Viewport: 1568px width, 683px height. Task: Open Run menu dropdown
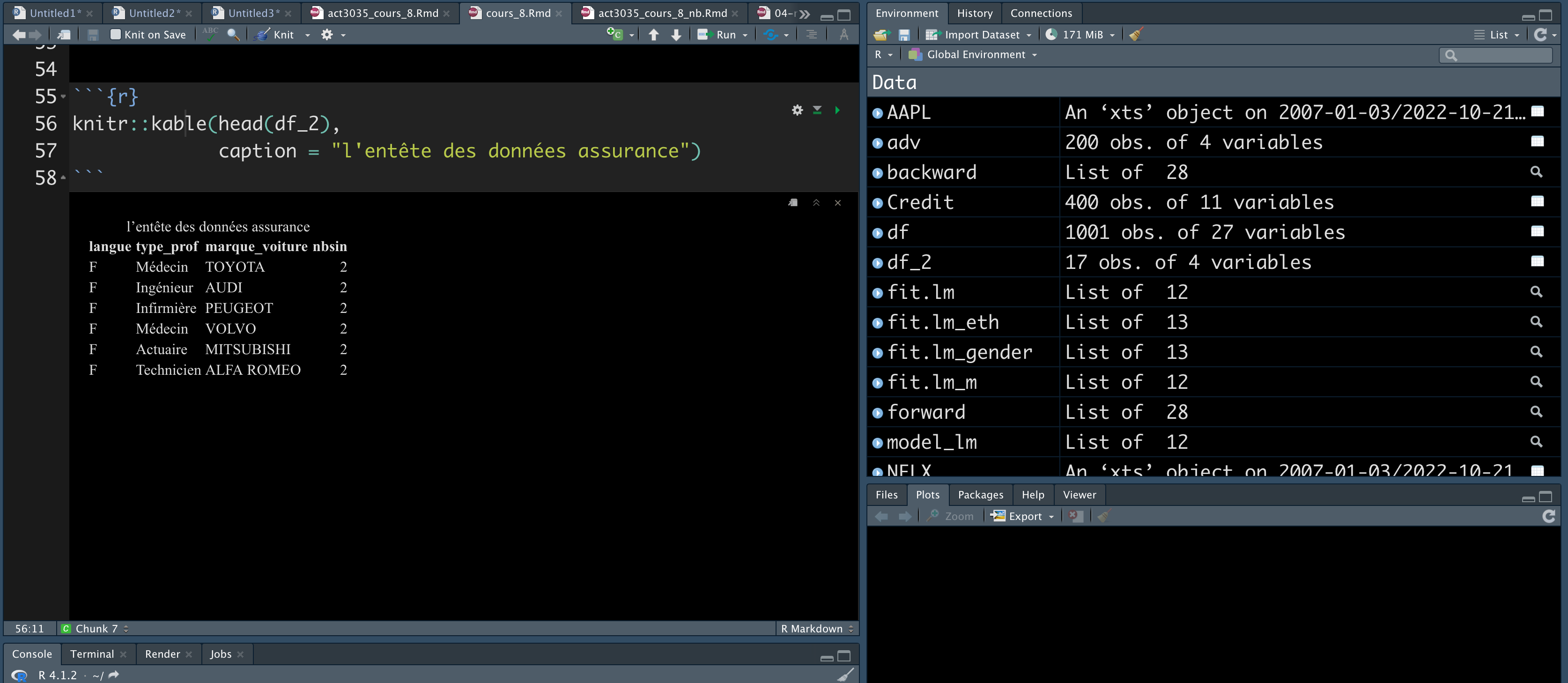point(745,35)
